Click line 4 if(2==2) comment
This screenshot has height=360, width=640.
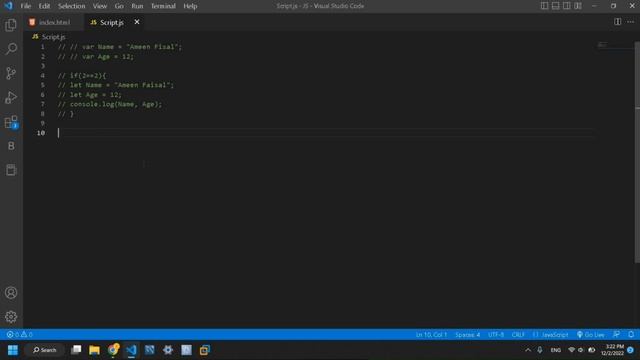tap(82, 76)
